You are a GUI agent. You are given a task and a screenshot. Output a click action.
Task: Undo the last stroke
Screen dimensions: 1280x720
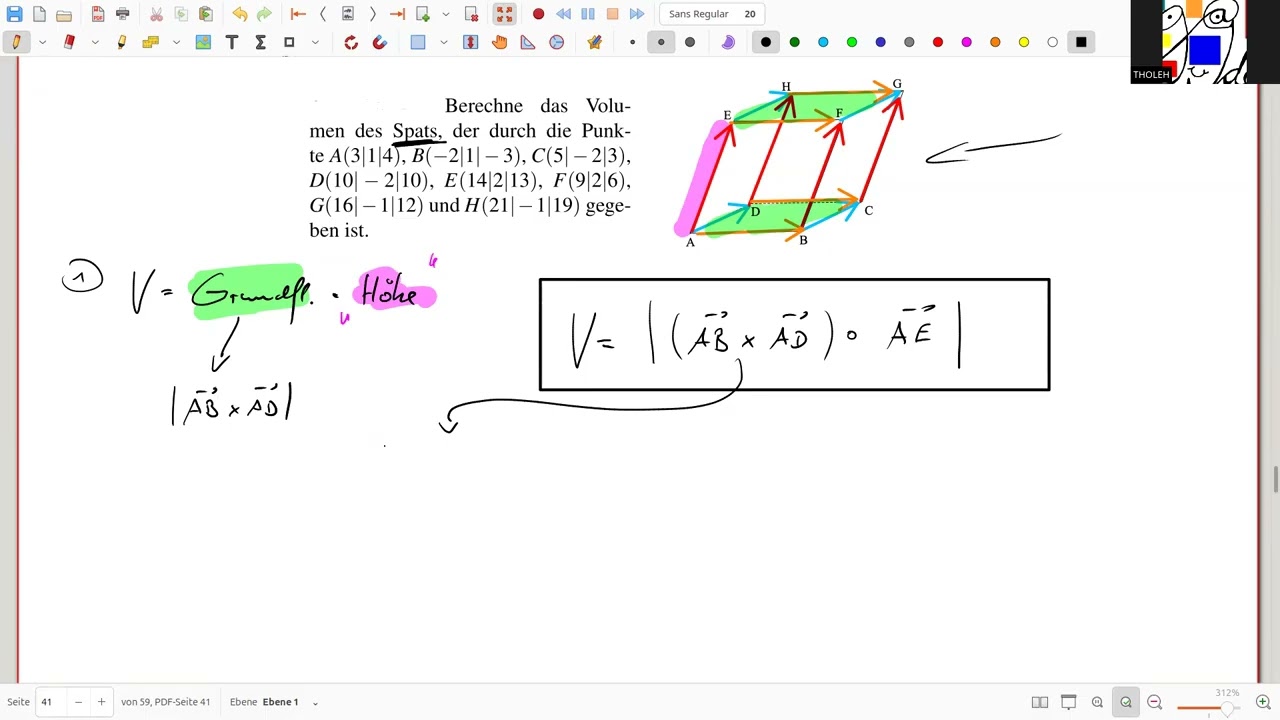click(x=240, y=14)
